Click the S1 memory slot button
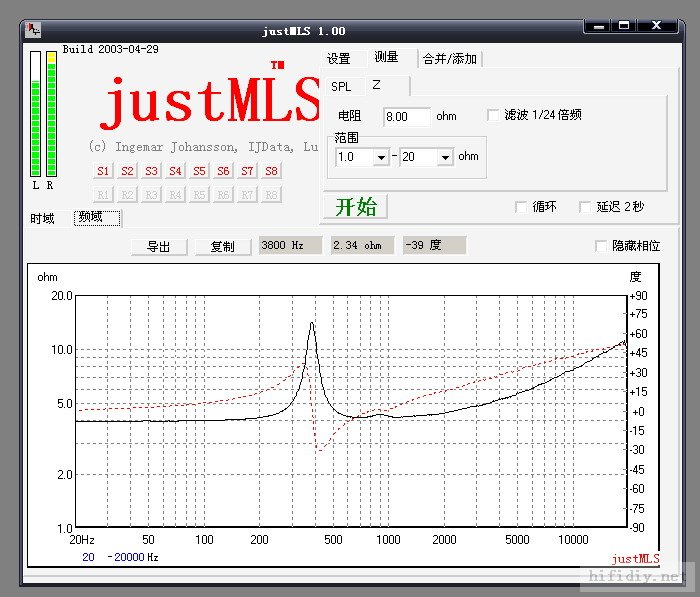This screenshot has height=597, width=700. 103,171
